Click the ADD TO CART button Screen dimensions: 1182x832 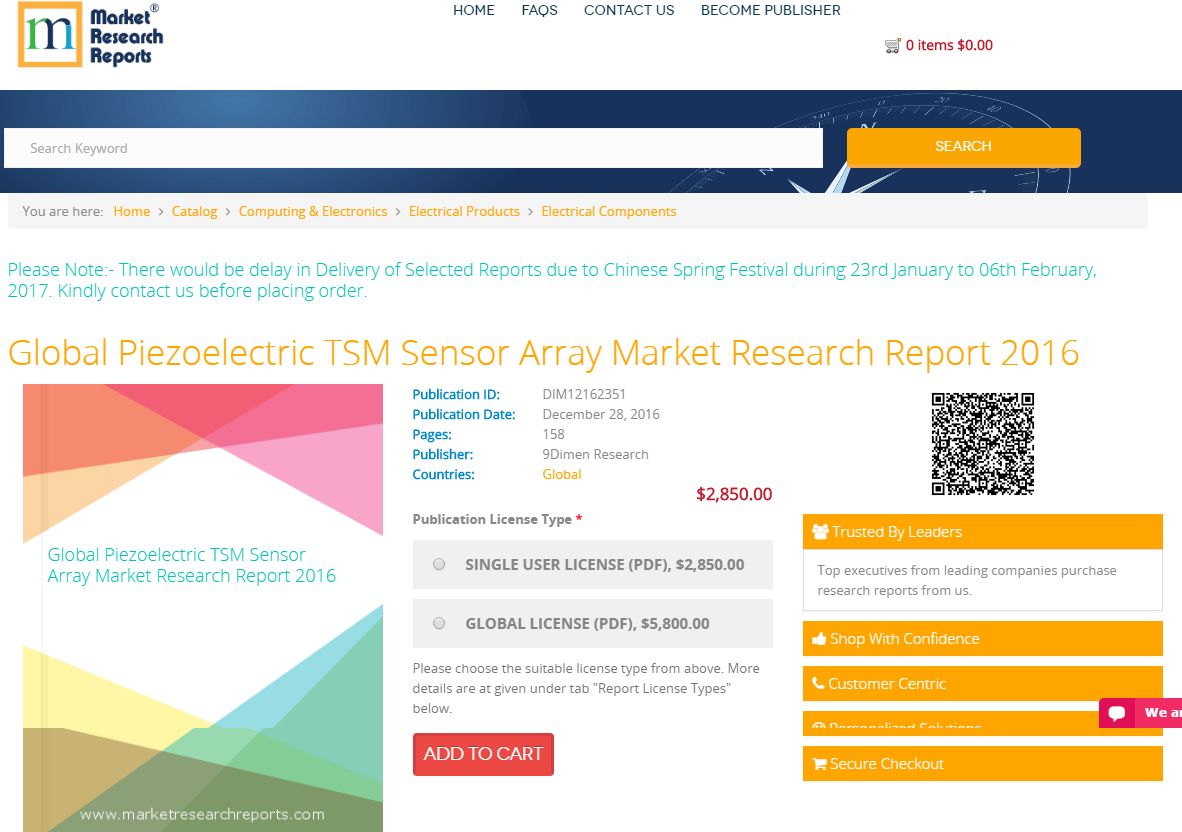click(x=483, y=754)
